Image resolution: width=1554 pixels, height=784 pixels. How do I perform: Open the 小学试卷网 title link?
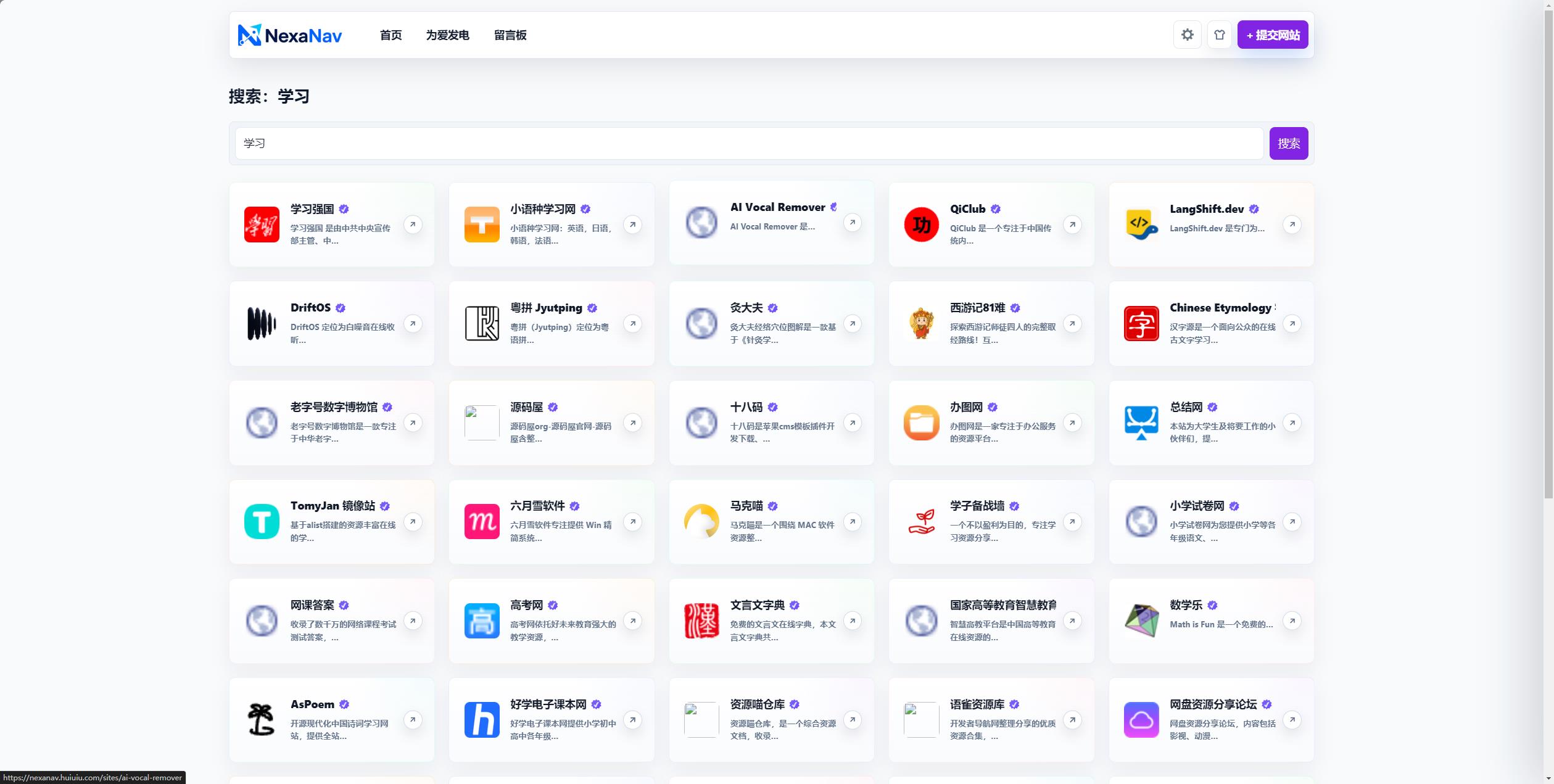point(1197,506)
